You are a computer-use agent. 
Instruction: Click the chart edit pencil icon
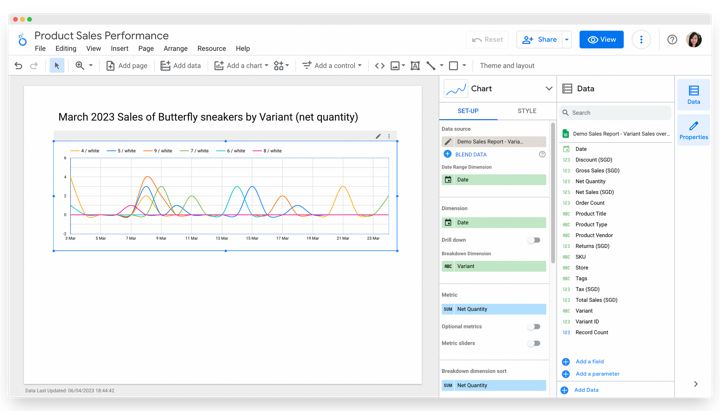click(378, 136)
